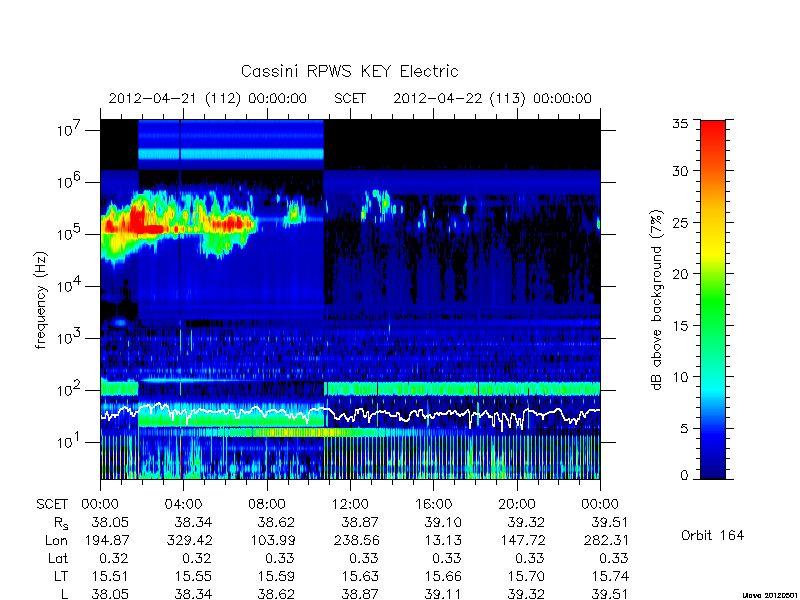This screenshot has height=600, width=800.
Task: Click the color bar tick value 0
Action: 684,476
